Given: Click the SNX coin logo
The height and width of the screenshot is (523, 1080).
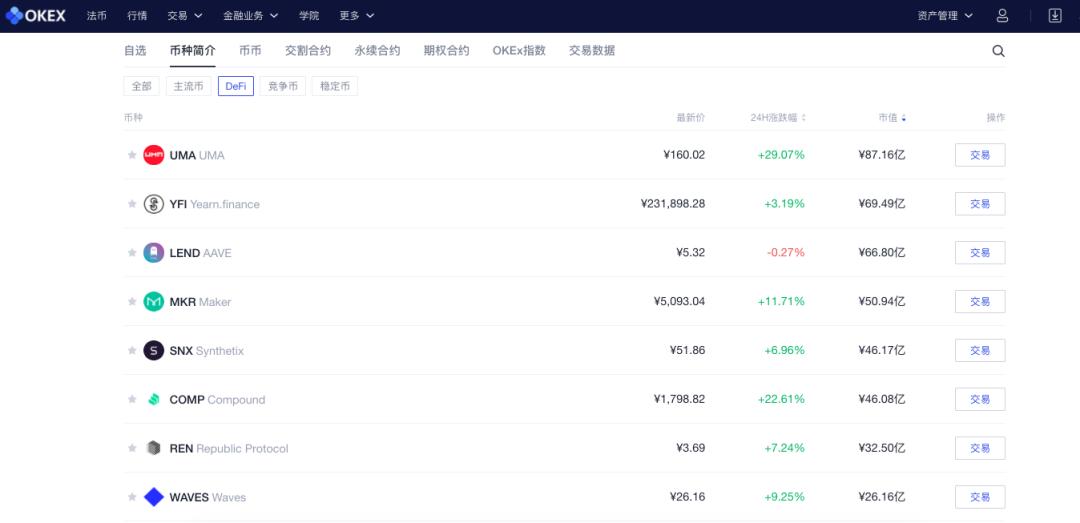Looking at the screenshot, I should pyautogui.click(x=154, y=351).
